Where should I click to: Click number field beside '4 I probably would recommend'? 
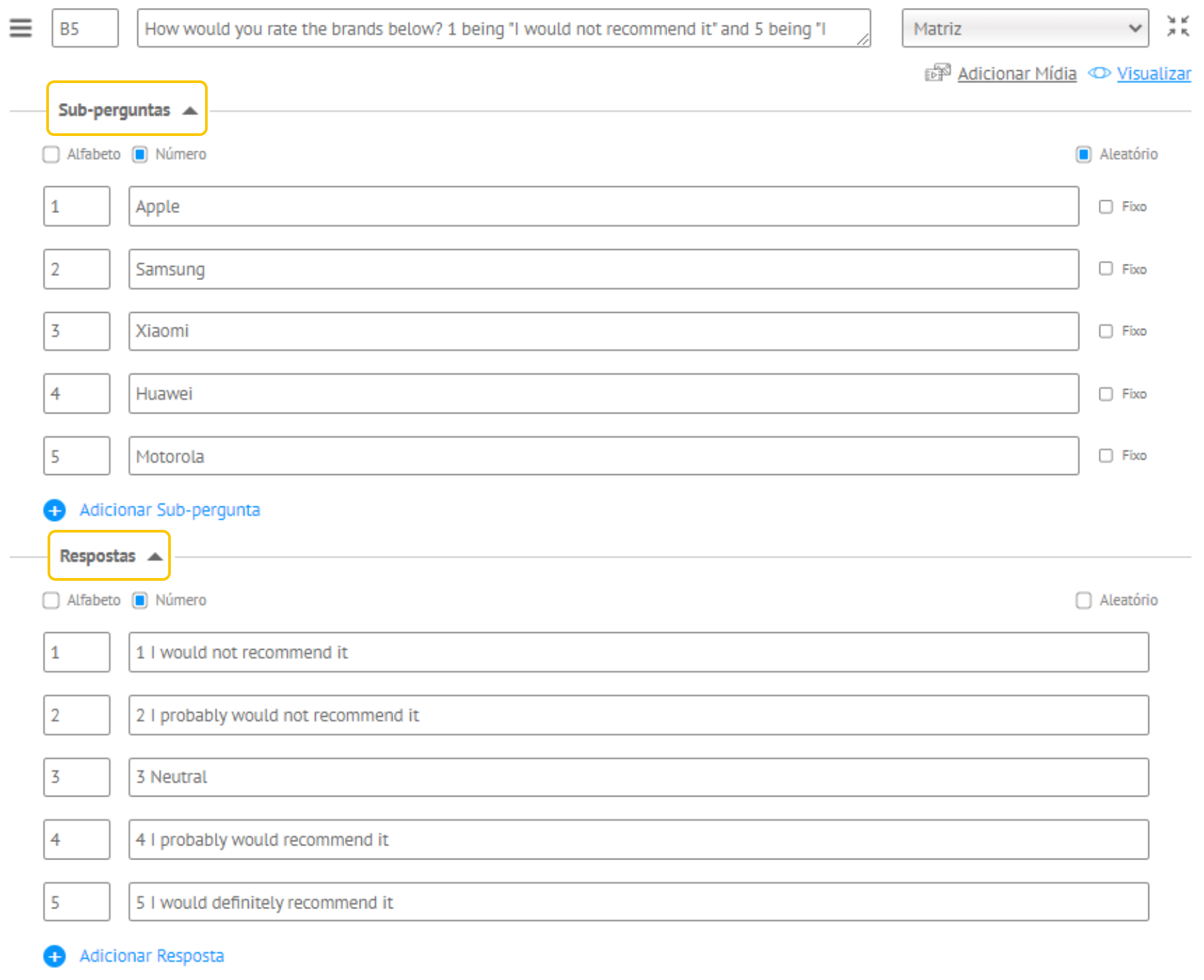pyautogui.click(x=77, y=839)
